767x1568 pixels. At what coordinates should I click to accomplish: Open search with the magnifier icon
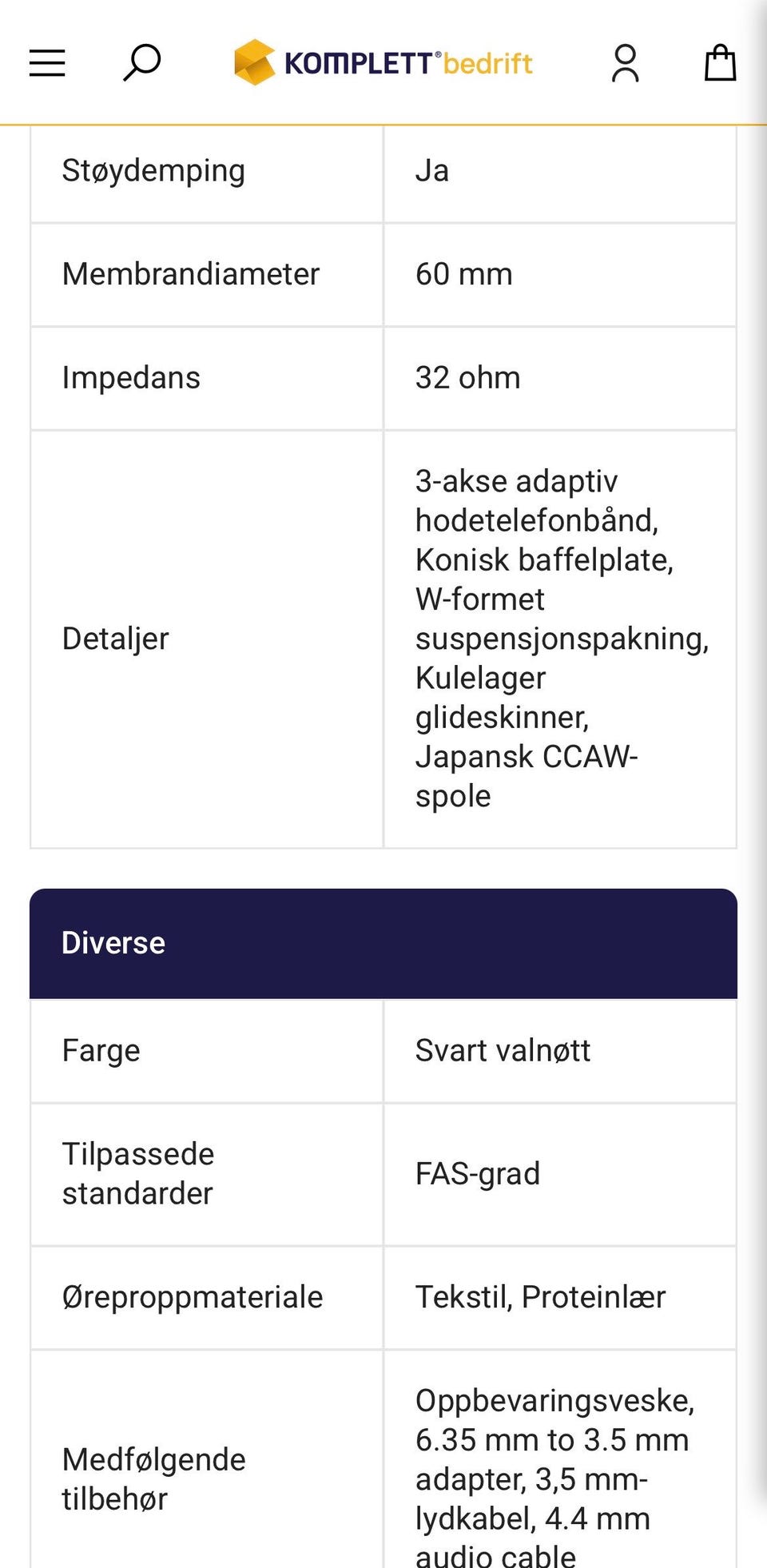(x=141, y=63)
